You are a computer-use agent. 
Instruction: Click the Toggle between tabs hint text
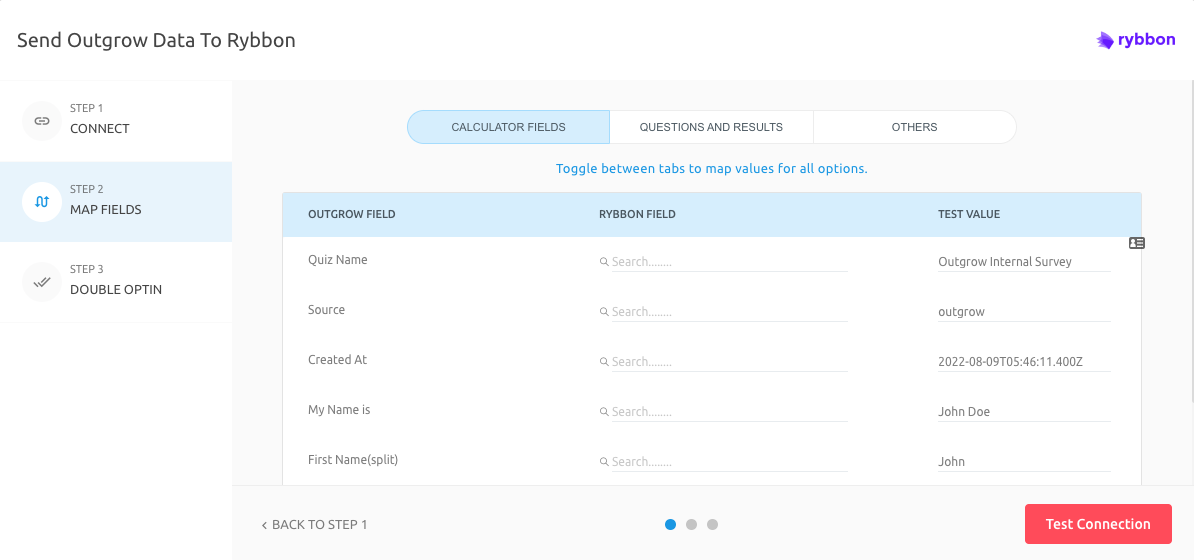point(711,169)
